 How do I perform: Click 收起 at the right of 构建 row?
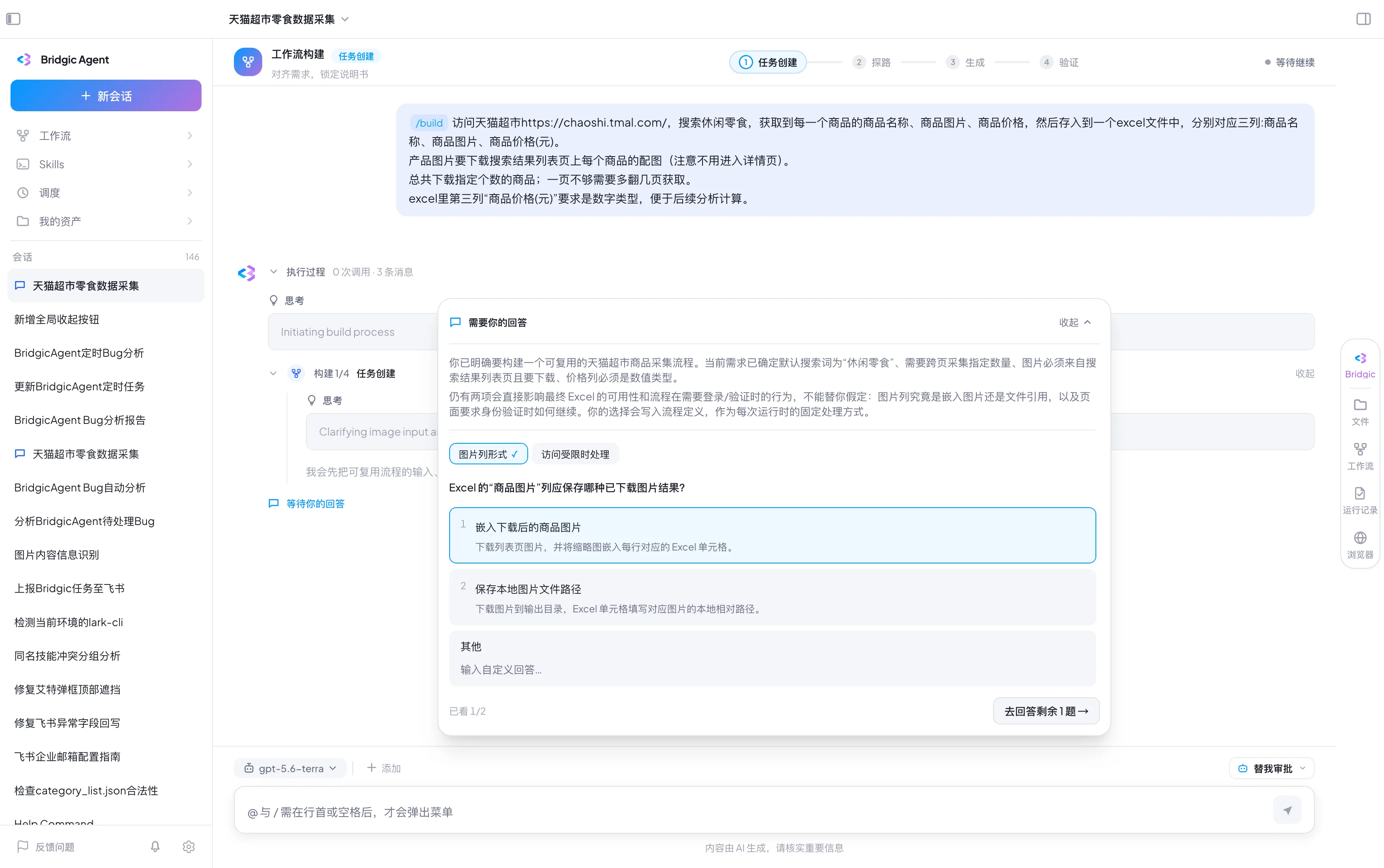(1305, 373)
